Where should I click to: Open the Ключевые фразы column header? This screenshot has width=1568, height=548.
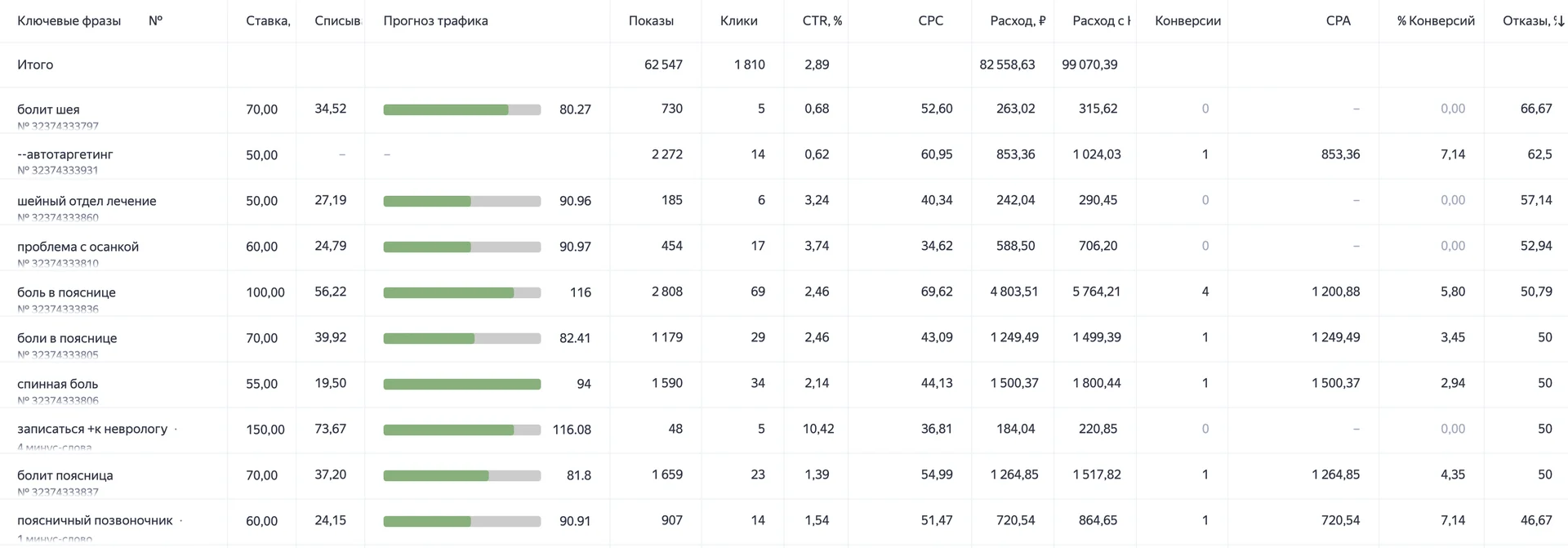69,21
